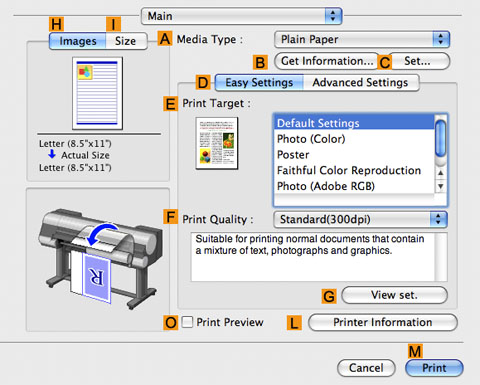Switch to the Size tab
This screenshot has width=480, height=385.
(x=126, y=41)
